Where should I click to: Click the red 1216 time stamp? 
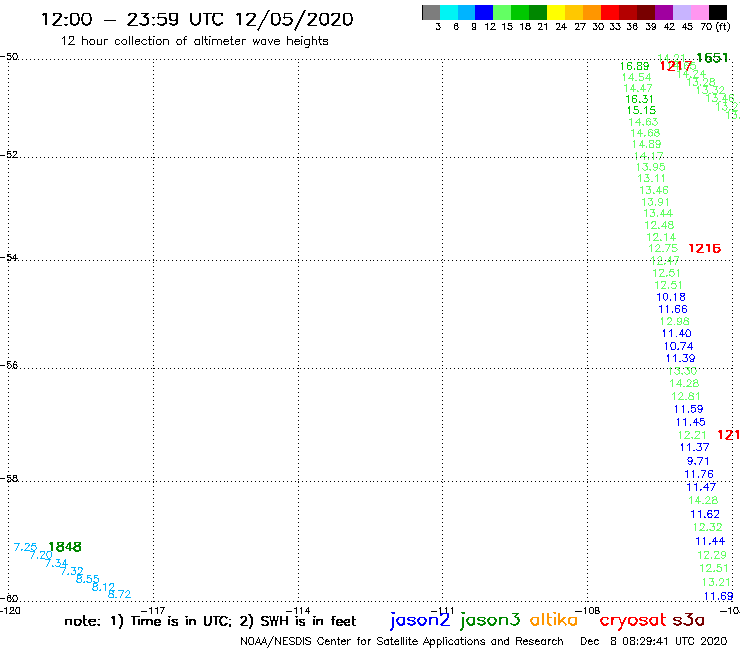[705, 248]
